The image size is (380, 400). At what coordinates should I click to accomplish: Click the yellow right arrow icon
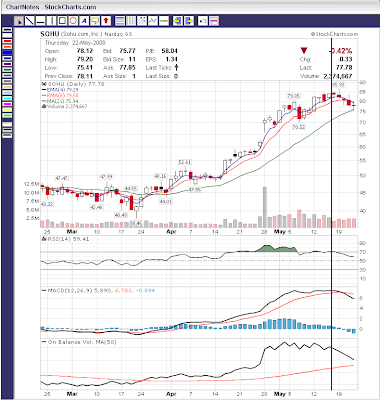189,21
